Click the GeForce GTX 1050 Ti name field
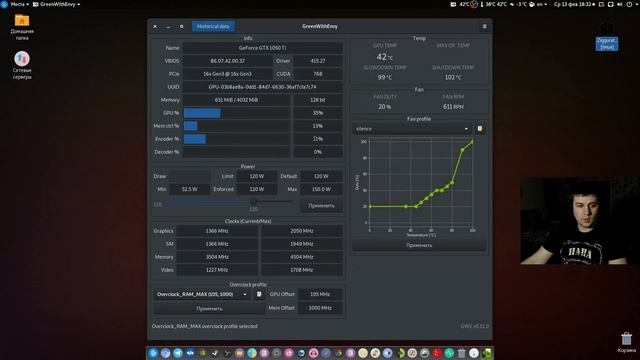This screenshot has width=640, height=360. click(262, 48)
